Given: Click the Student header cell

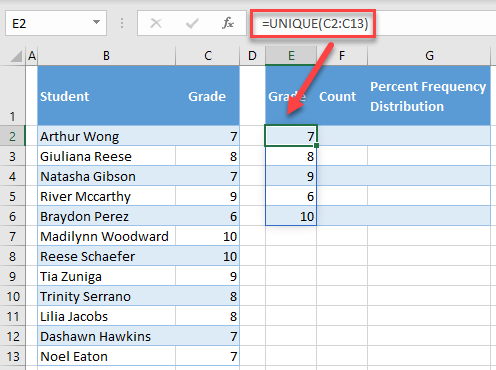Looking at the screenshot, I should (106, 95).
